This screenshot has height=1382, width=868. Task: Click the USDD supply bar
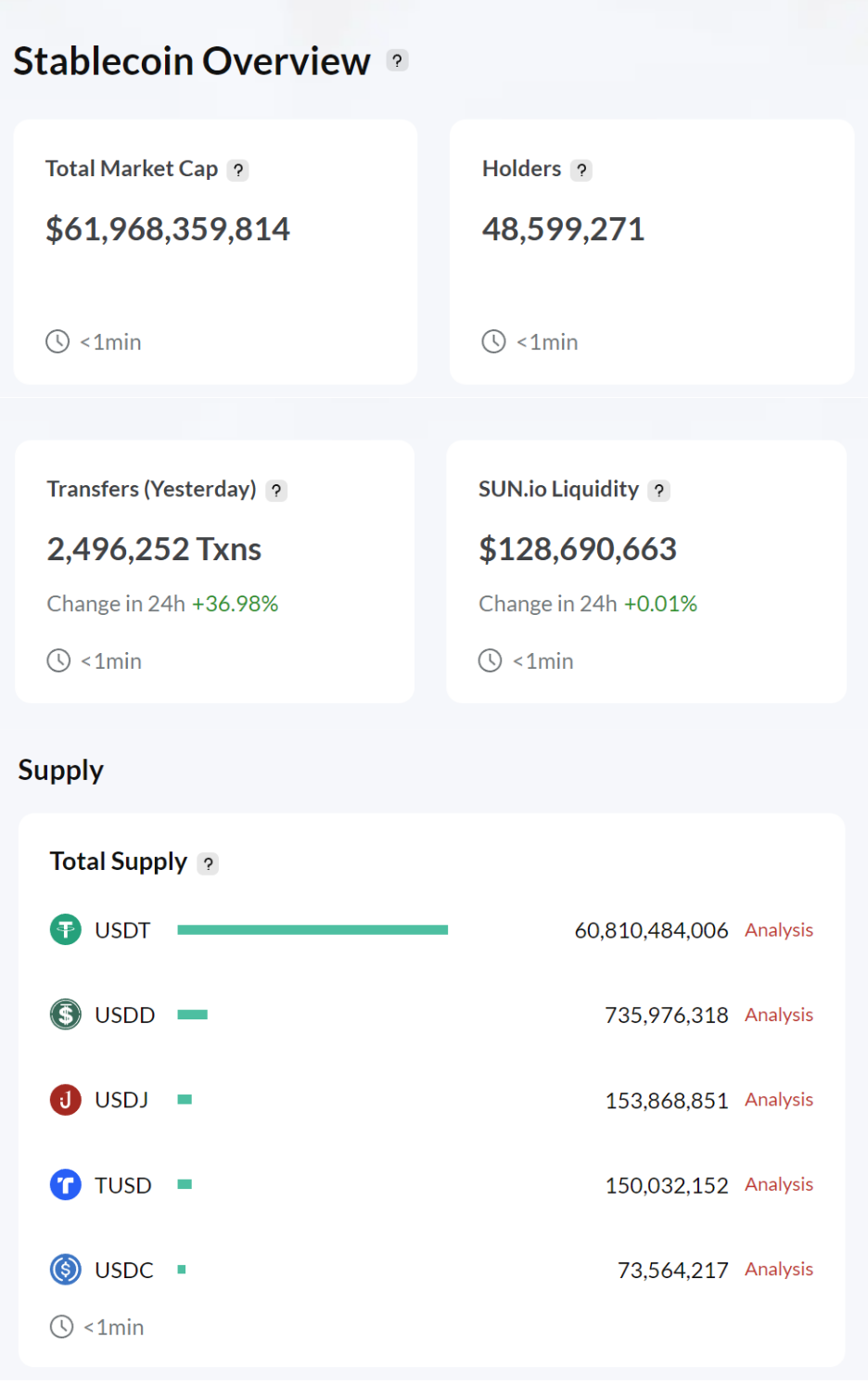coord(193,1015)
